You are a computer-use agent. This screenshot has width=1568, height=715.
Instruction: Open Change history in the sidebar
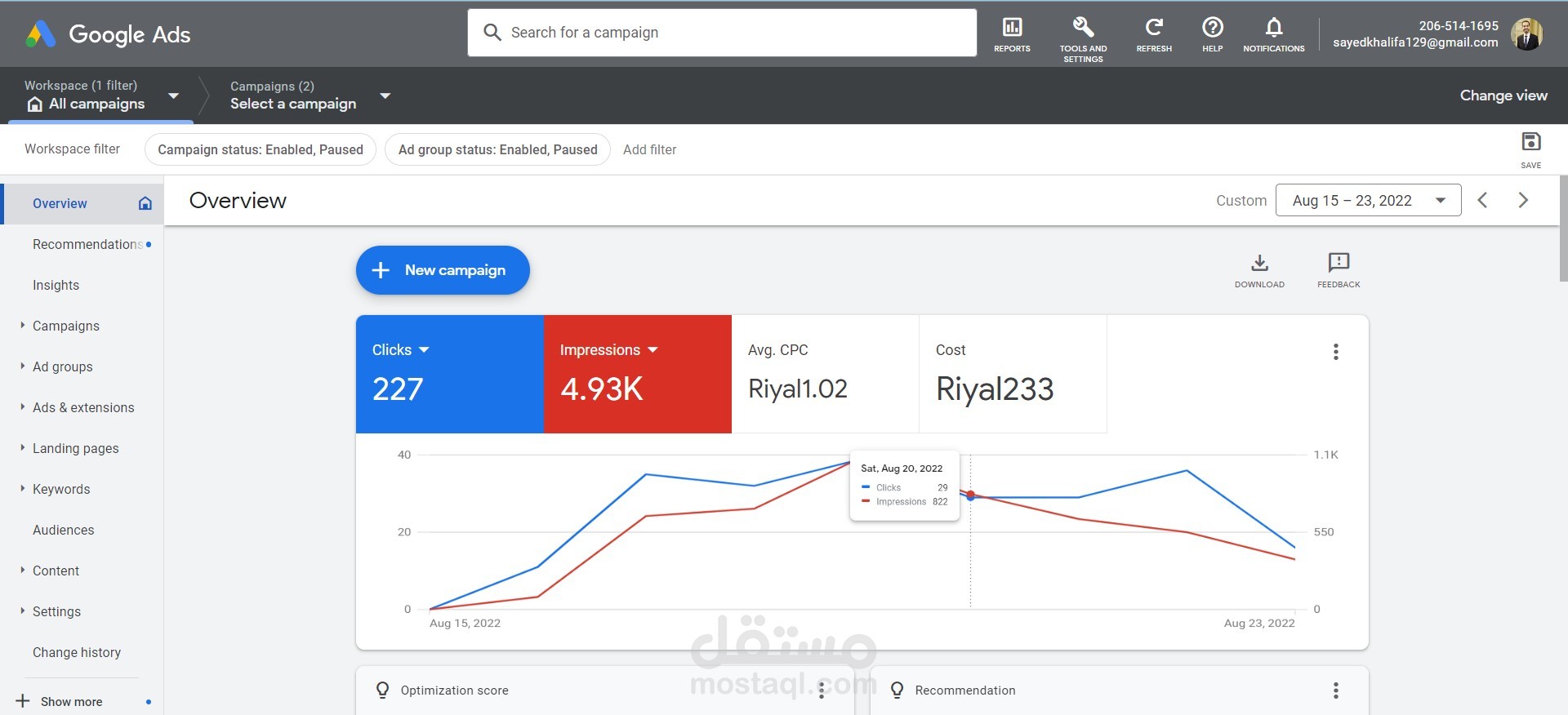coord(77,652)
